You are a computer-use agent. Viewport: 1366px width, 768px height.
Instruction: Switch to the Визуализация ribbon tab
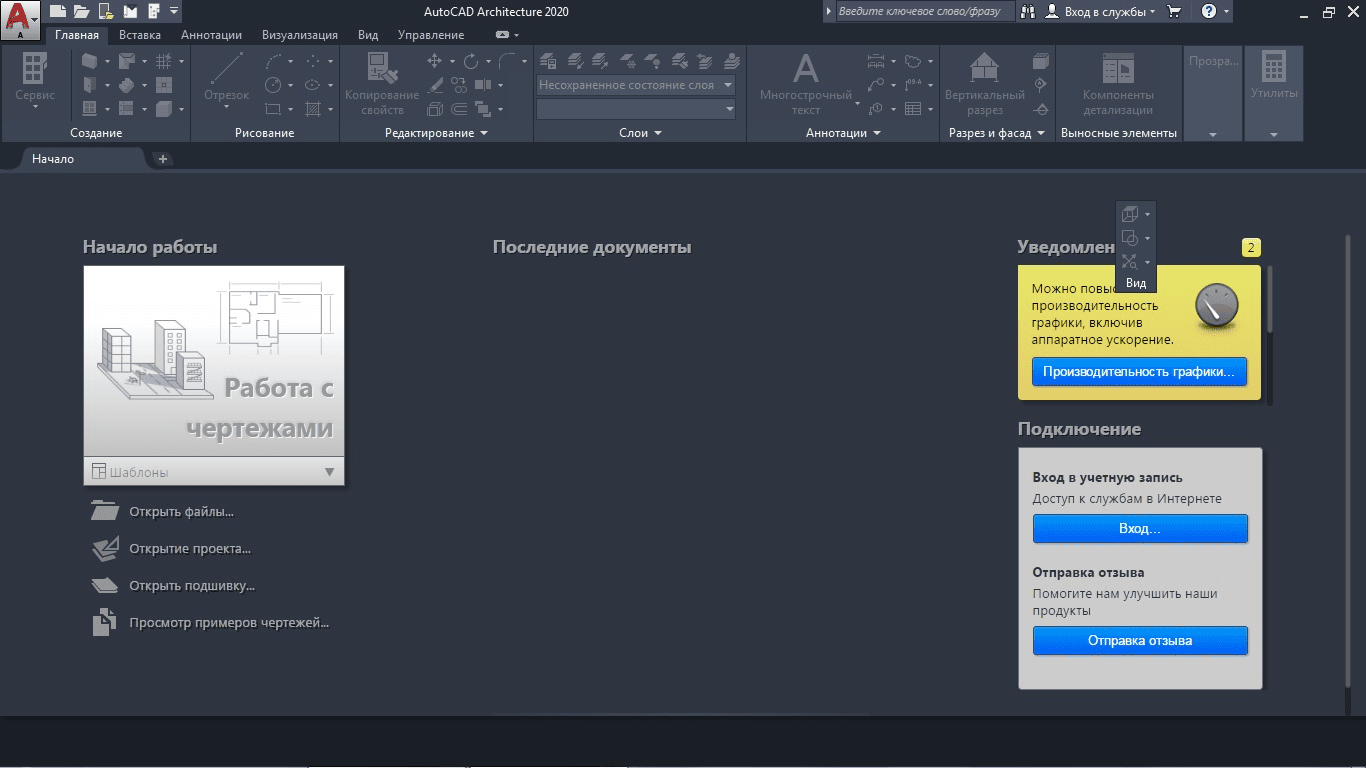[300, 35]
